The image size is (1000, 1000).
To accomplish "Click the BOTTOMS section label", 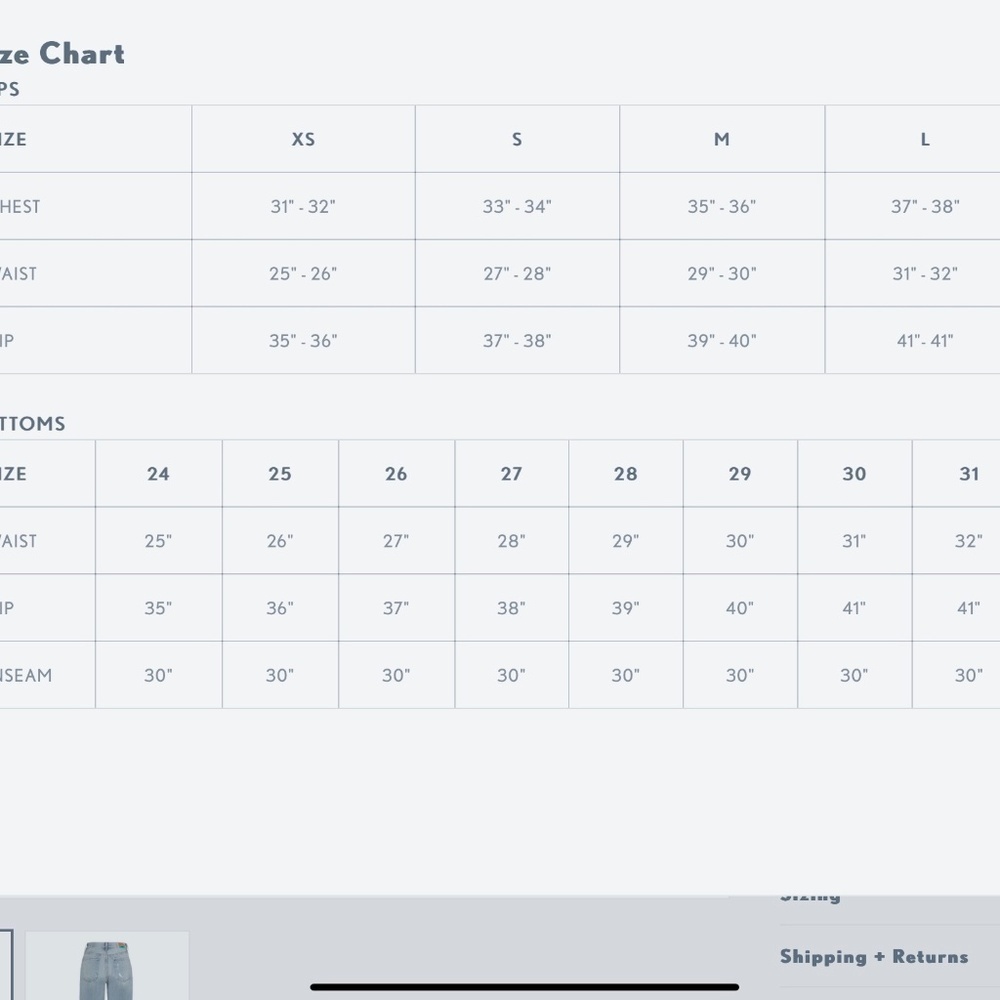I will 32,423.
